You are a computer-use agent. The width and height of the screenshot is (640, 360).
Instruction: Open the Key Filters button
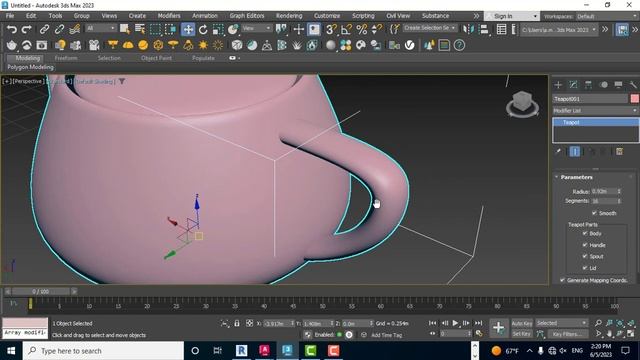point(567,334)
